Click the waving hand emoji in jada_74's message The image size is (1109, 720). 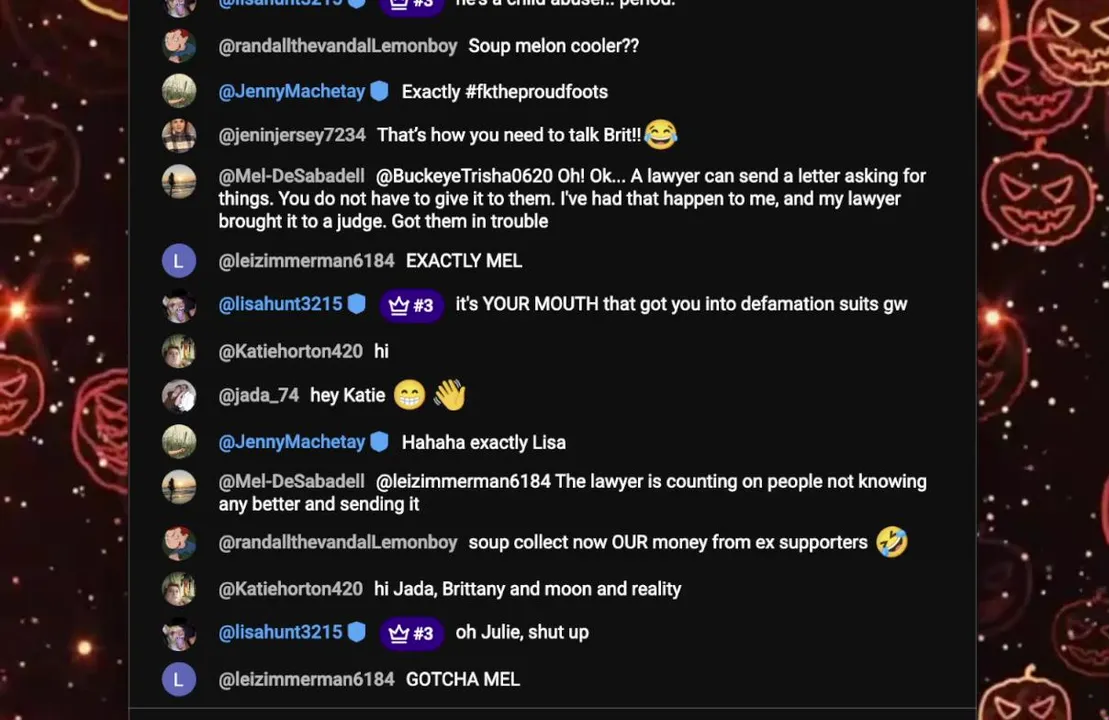(x=450, y=396)
